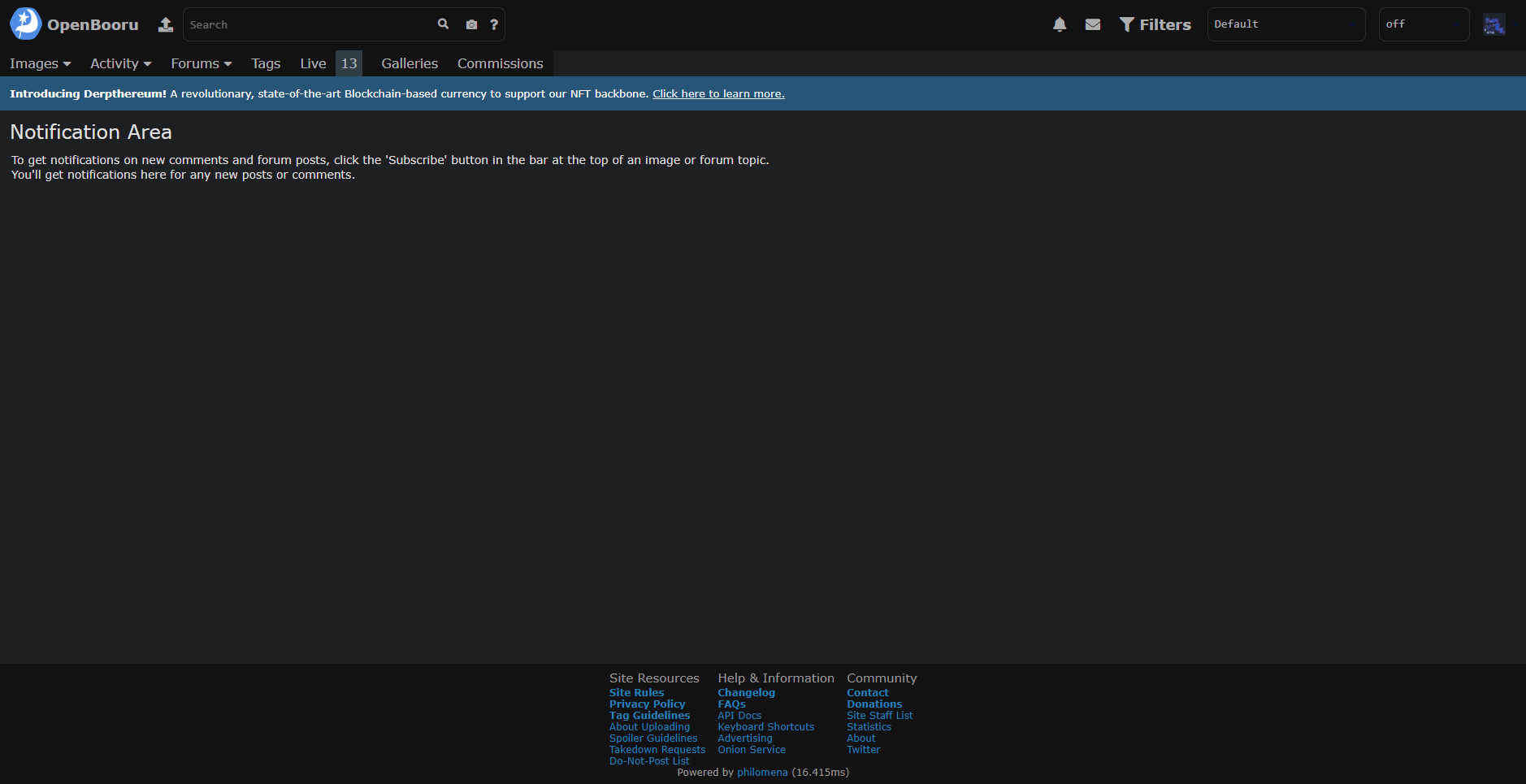Click the 'Community' footer heading

point(882,678)
